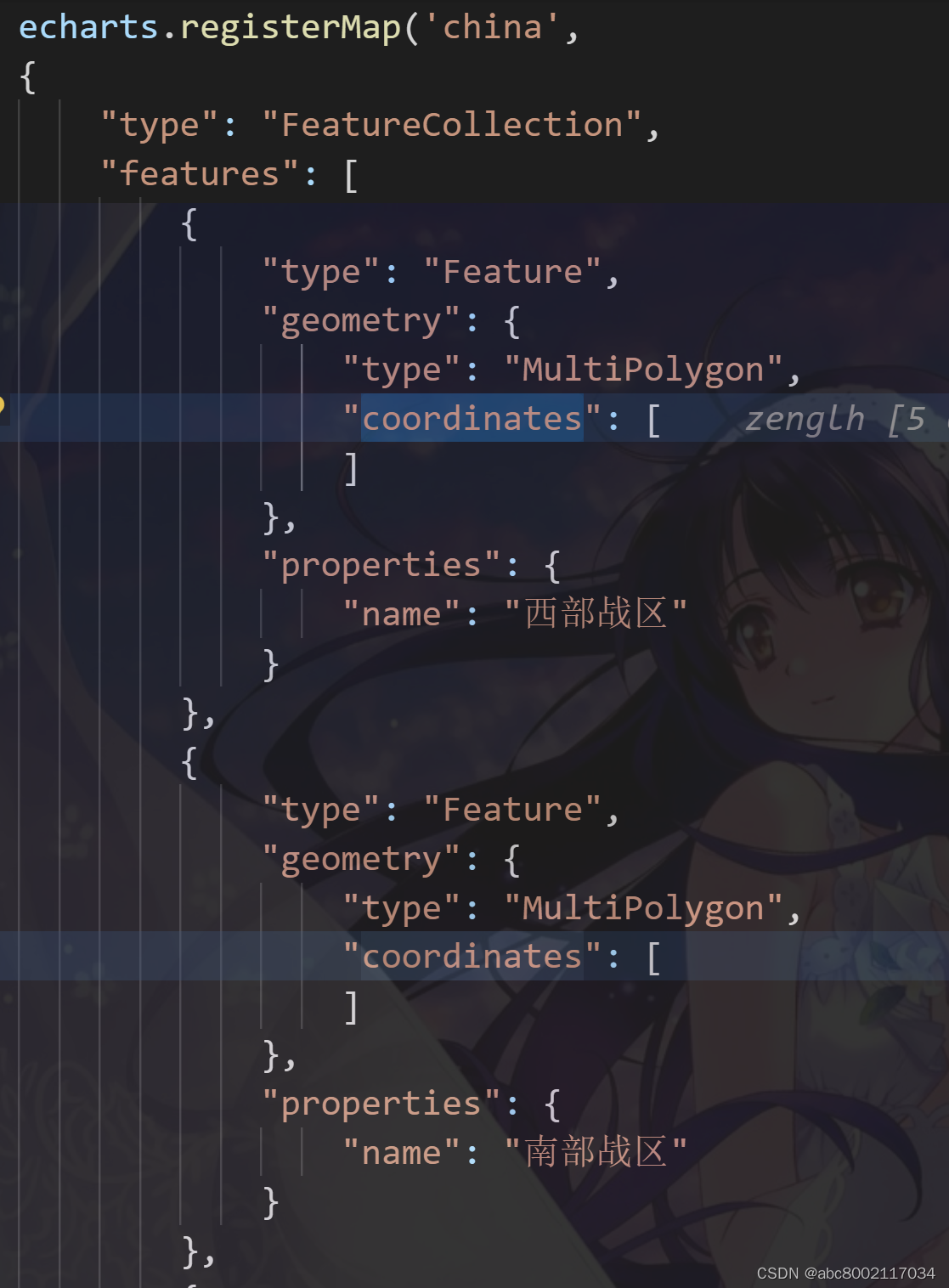949x1288 pixels.
Task: Click the CSDN @abc8002117034 watermark
Action: 845,1273
